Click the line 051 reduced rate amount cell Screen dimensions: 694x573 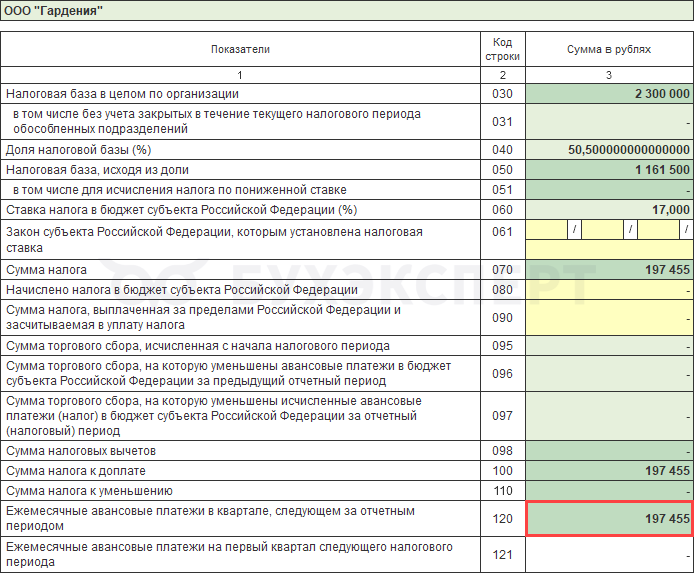(609, 190)
